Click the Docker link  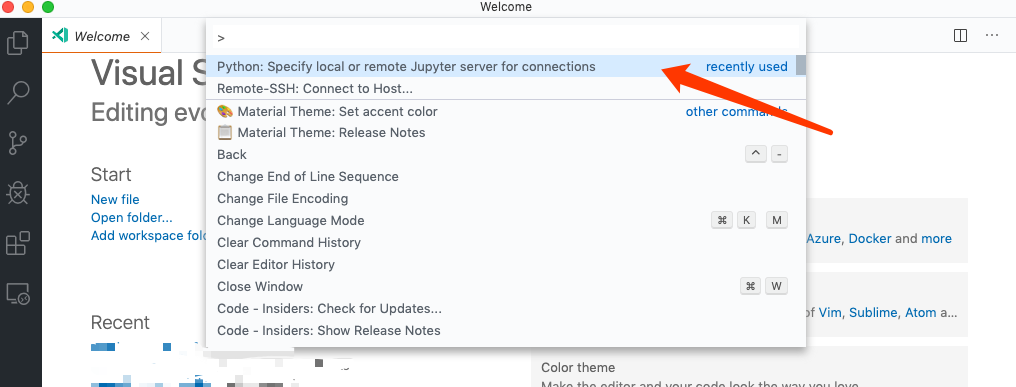[x=870, y=239]
